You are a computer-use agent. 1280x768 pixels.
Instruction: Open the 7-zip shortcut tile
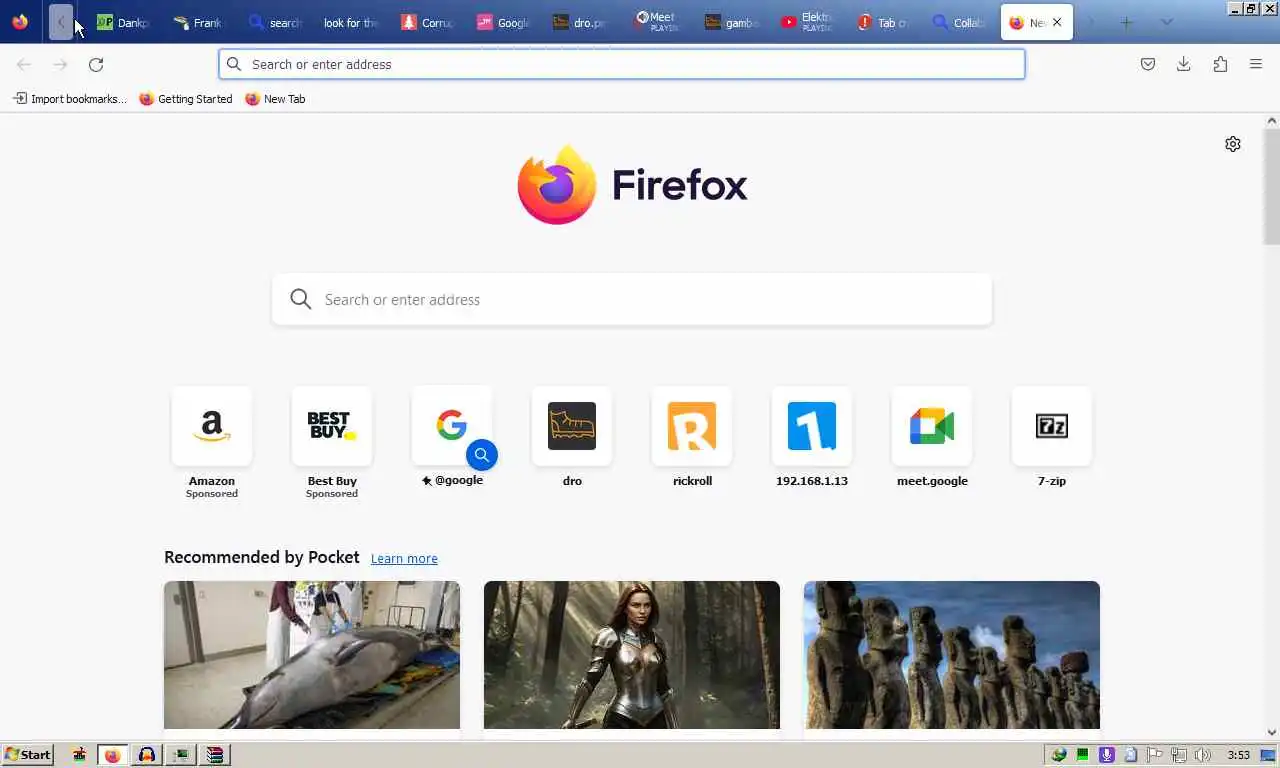pyautogui.click(x=1052, y=438)
